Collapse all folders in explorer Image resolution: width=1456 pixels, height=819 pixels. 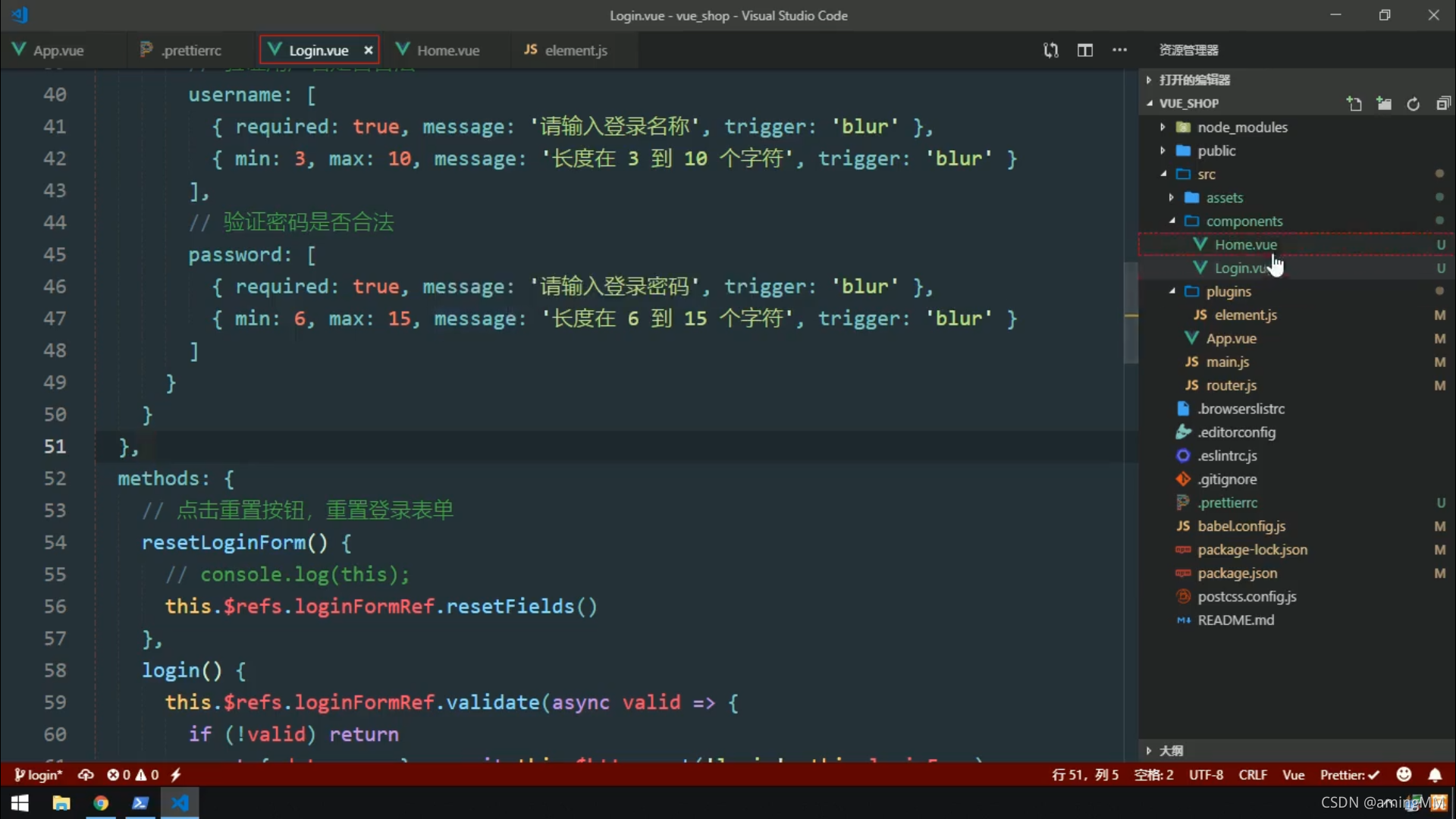(x=1442, y=104)
